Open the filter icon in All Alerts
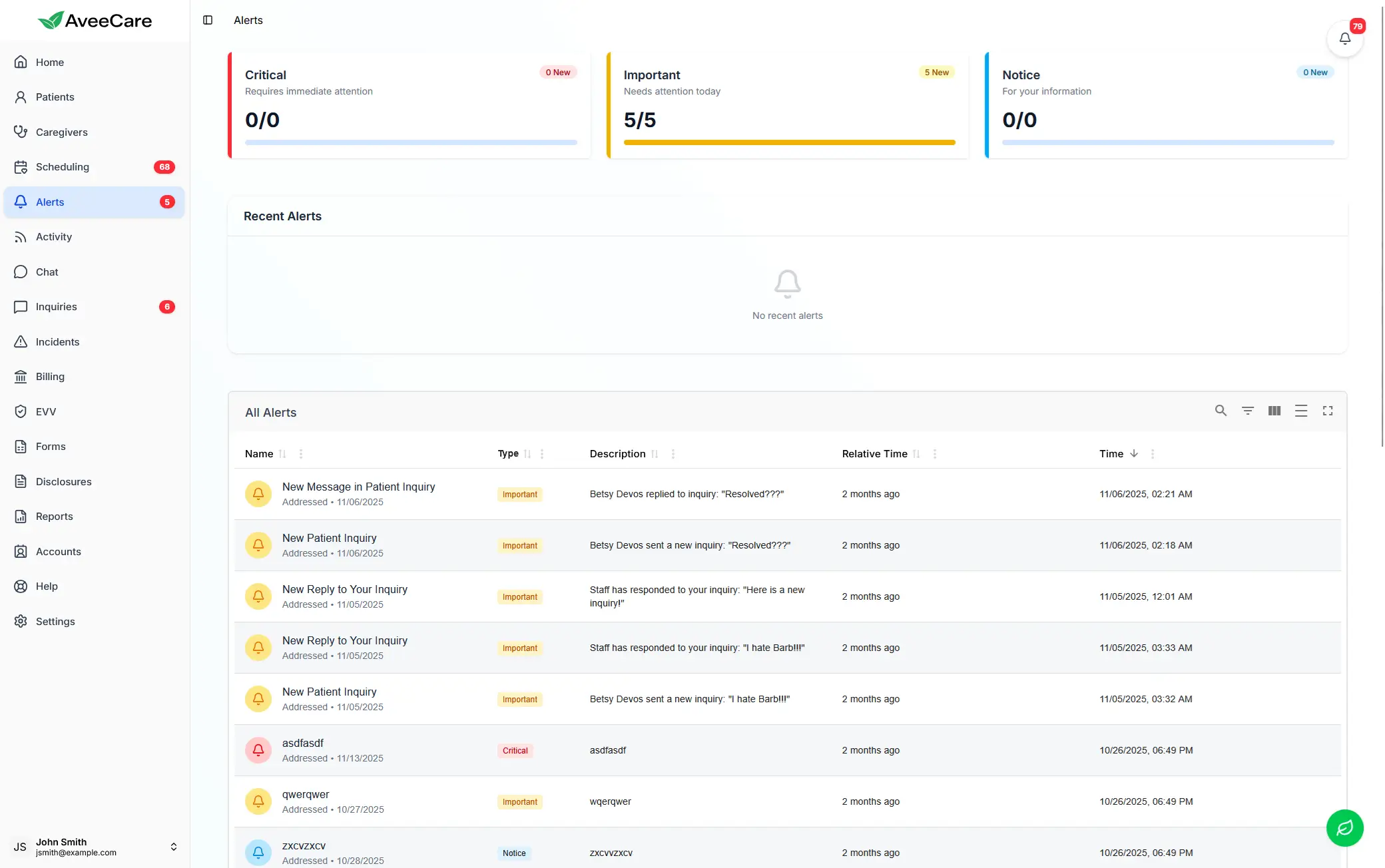 pos(1248,411)
